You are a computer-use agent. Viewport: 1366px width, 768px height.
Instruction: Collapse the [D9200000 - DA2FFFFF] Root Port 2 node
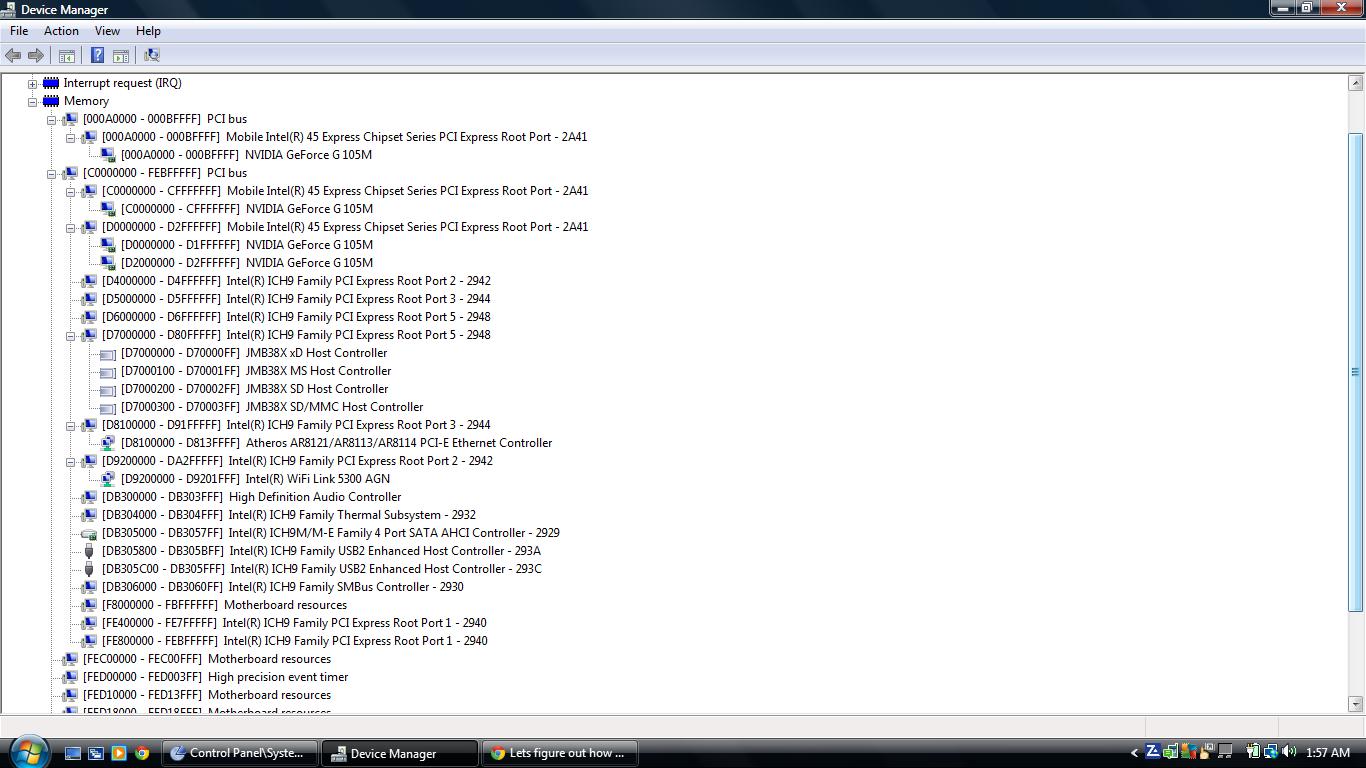70,461
